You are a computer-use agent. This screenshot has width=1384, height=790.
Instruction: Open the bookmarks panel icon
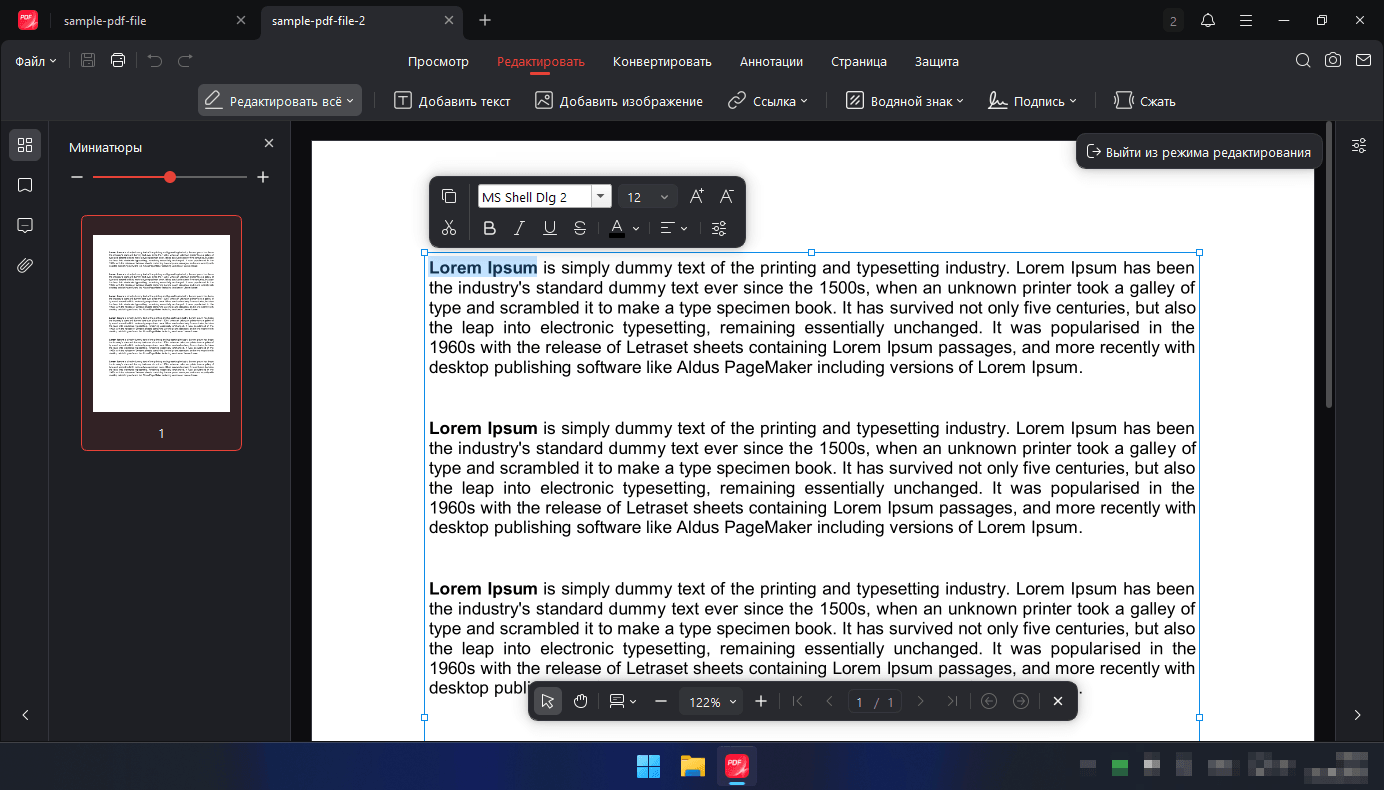pos(25,185)
